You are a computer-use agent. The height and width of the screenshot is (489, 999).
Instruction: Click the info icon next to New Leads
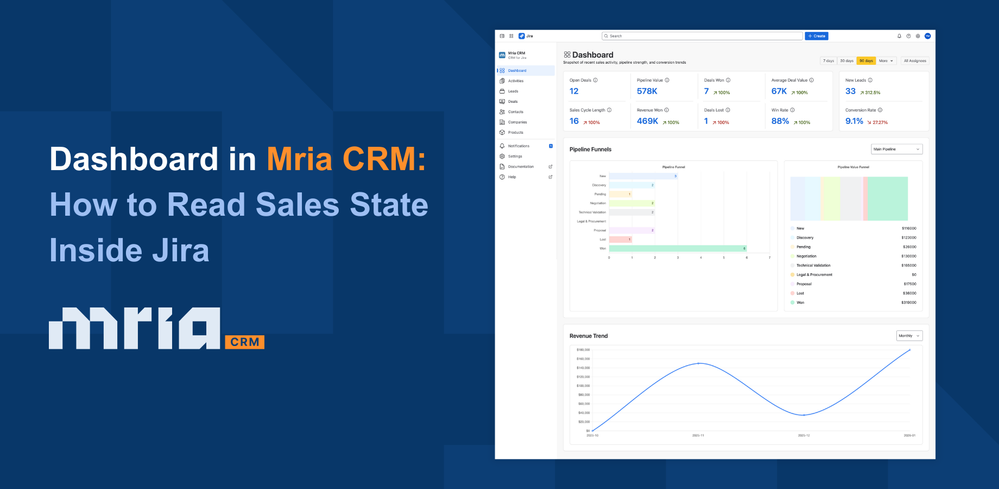click(870, 80)
